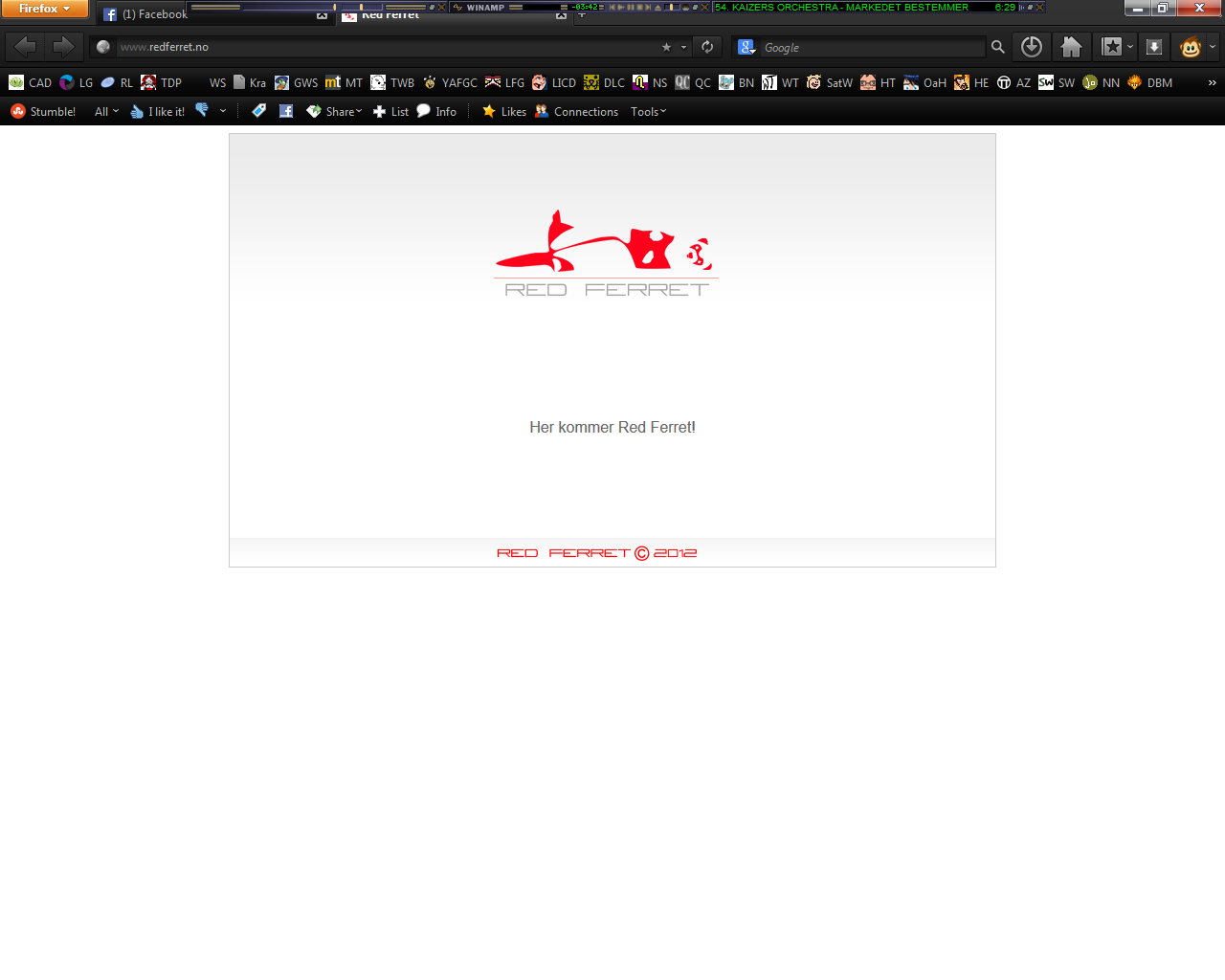Click the Info speech bubble button

tap(436, 112)
